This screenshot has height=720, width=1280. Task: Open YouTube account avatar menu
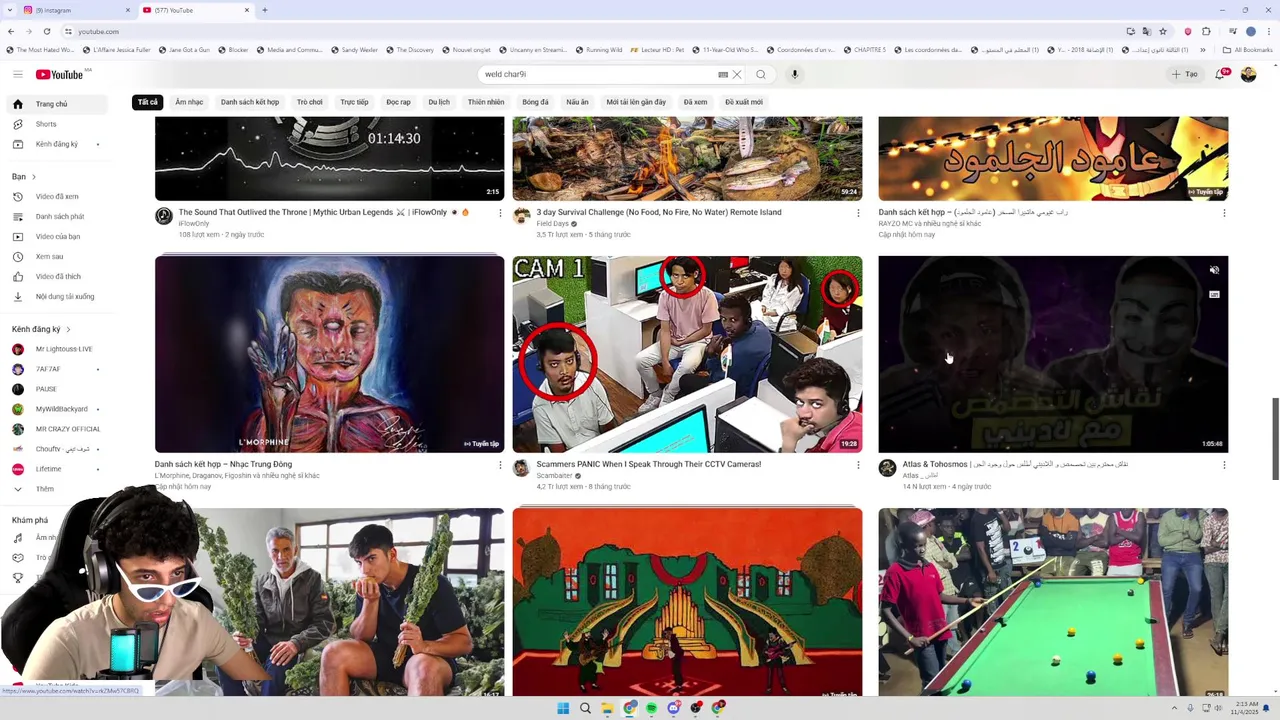tap(1248, 74)
